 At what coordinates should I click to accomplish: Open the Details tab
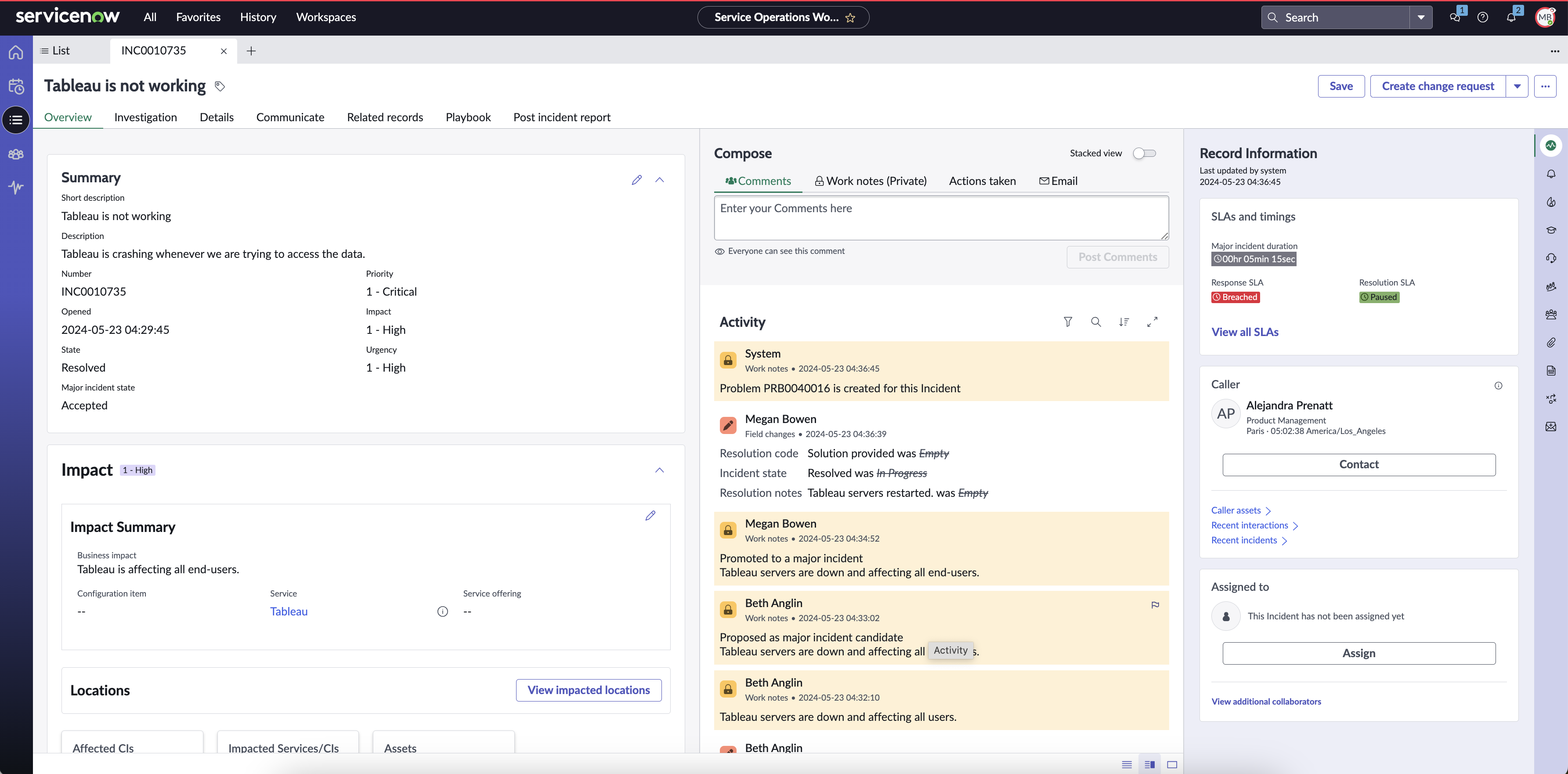coord(217,117)
